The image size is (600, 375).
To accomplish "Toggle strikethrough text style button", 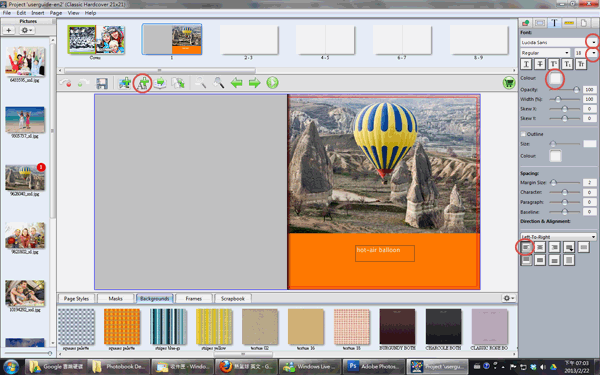I will [540, 64].
